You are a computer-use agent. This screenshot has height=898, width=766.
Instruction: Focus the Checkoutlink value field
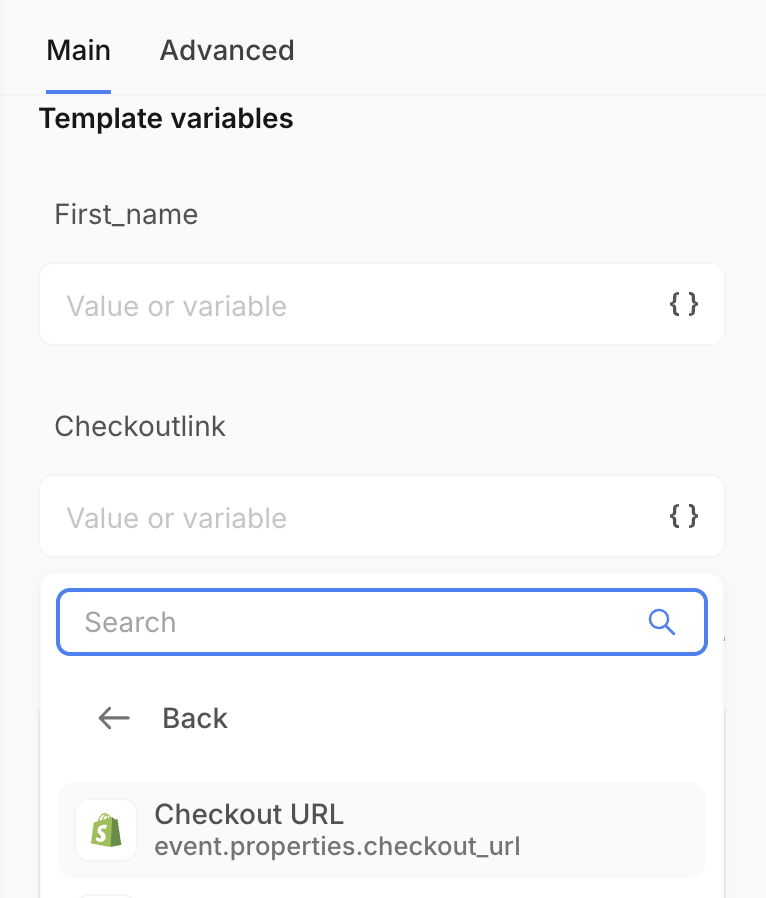(x=350, y=517)
